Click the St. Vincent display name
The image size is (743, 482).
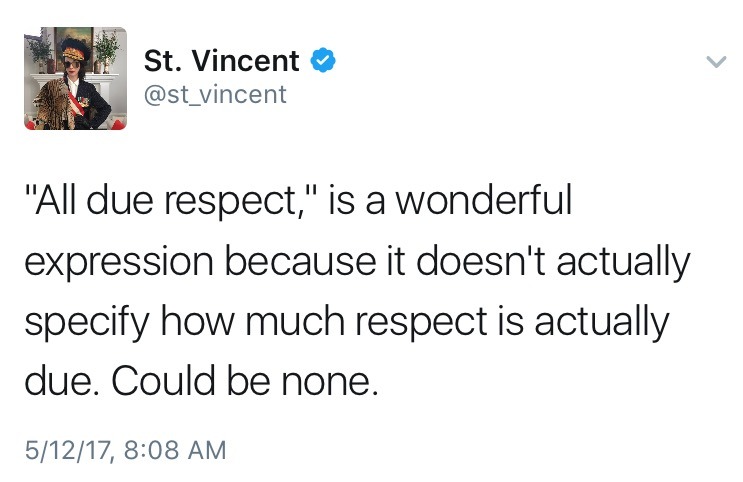(222, 61)
